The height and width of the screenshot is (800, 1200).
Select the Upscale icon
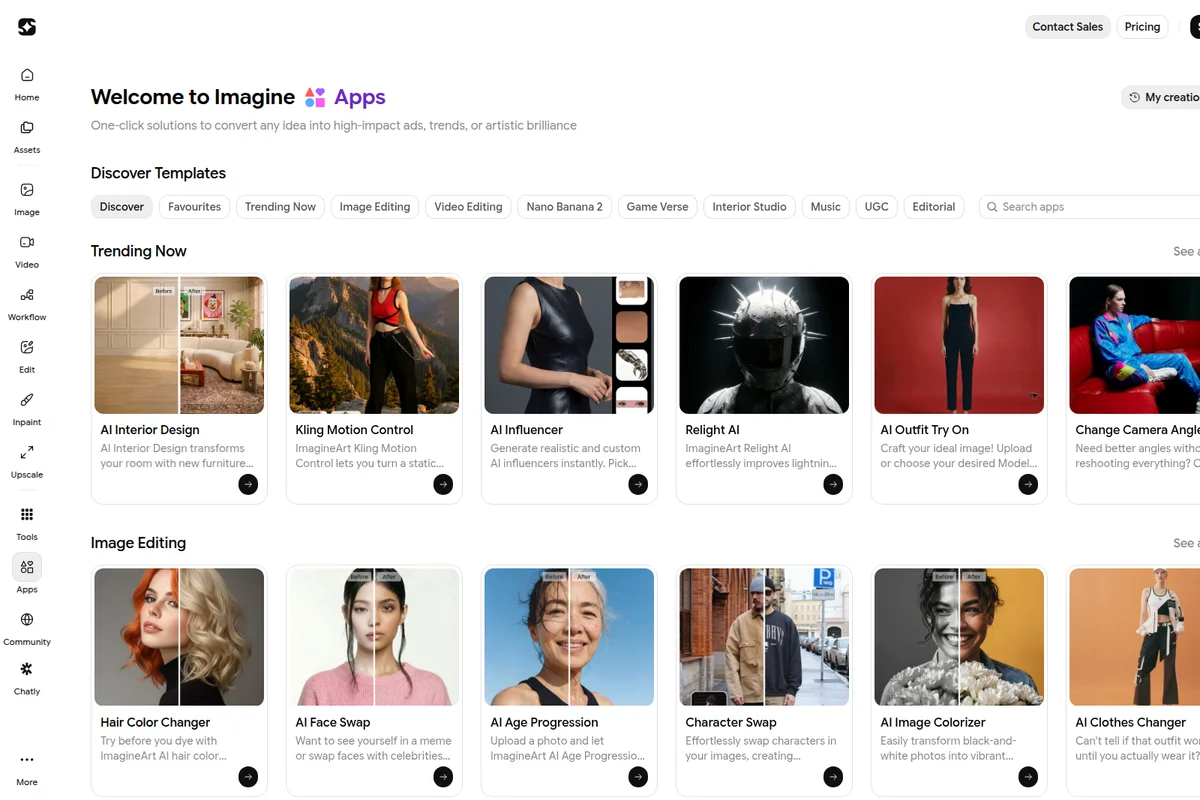click(x=26, y=458)
